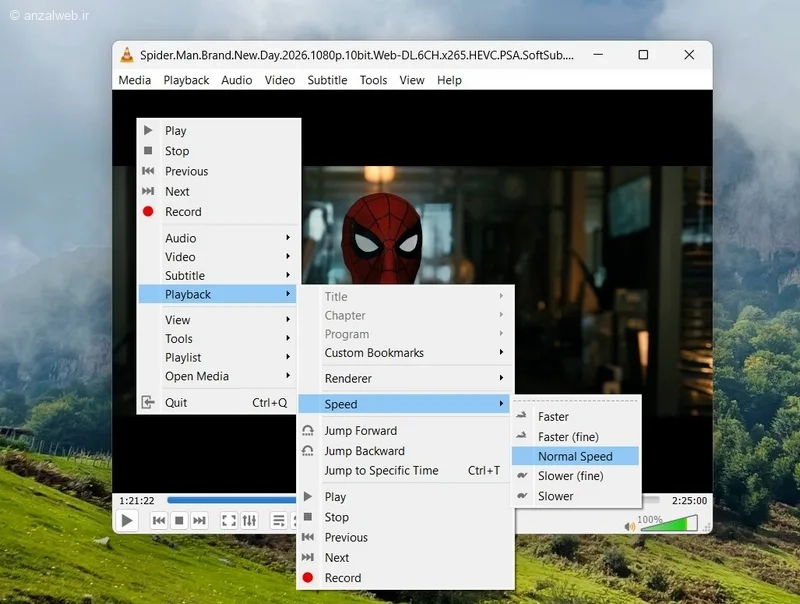Image resolution: width=800 pixels, height=604 pixels.
Task: Expand the Playlist submenu
Action: click(x=218, y=357)
